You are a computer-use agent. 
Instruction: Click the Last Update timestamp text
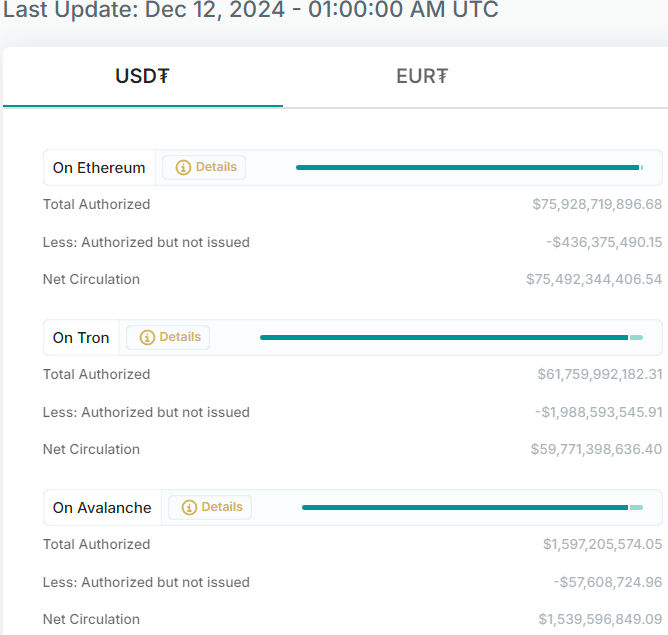coord(250,11)
